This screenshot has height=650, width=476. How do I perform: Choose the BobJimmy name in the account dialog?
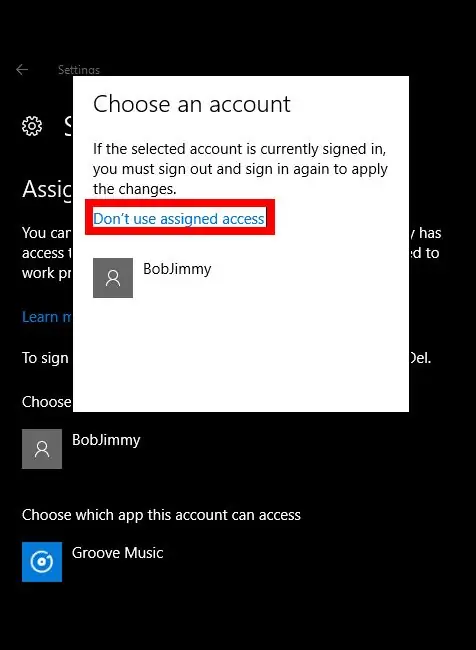coord(177,269)
